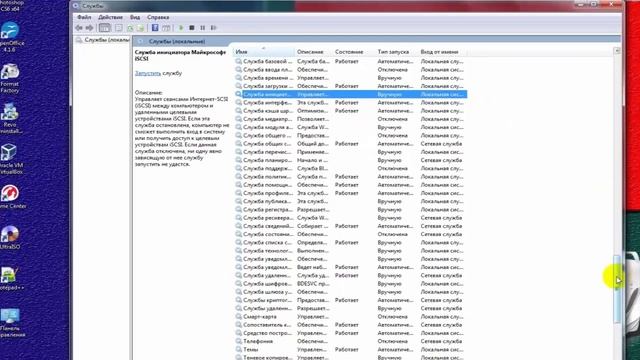The image size is (640, 360).
Task: Click the vertical scrollbar thumb of the services list
Action: (617, 290)
